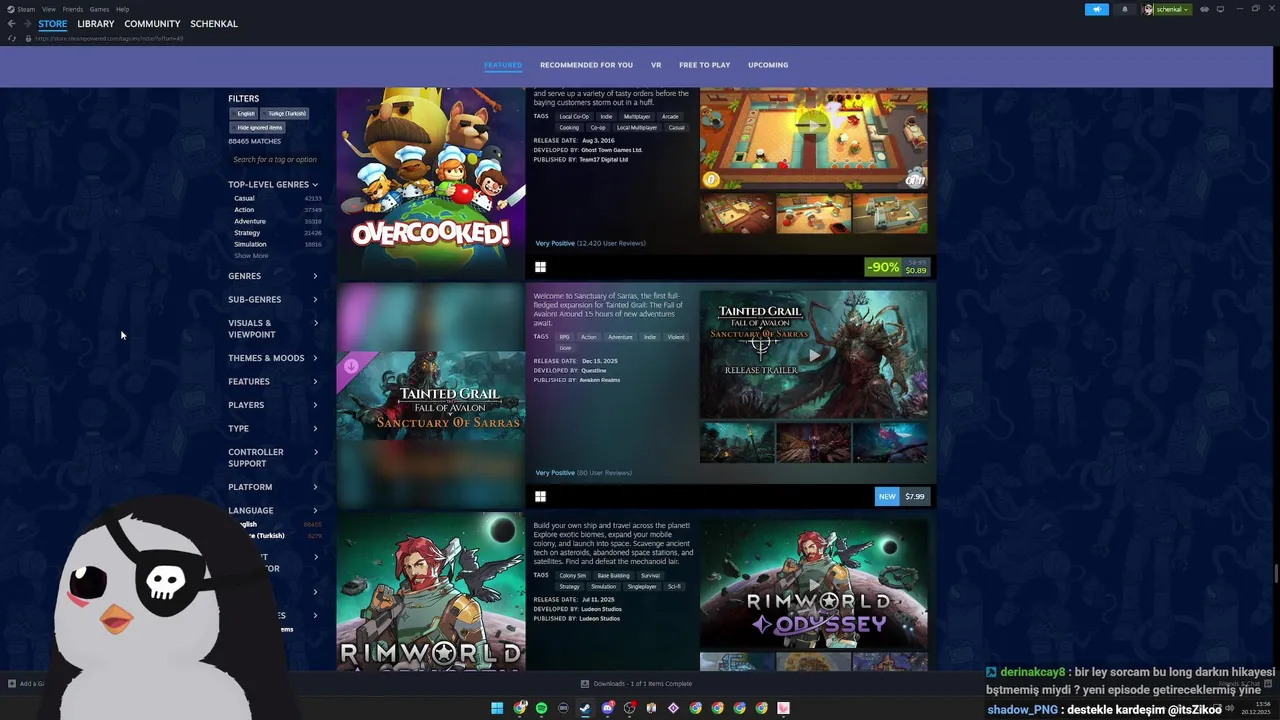Click the forward navigation arrow
Image resolution: width=1280 pixels, height=720 pixels.
(x=27, y=23)
